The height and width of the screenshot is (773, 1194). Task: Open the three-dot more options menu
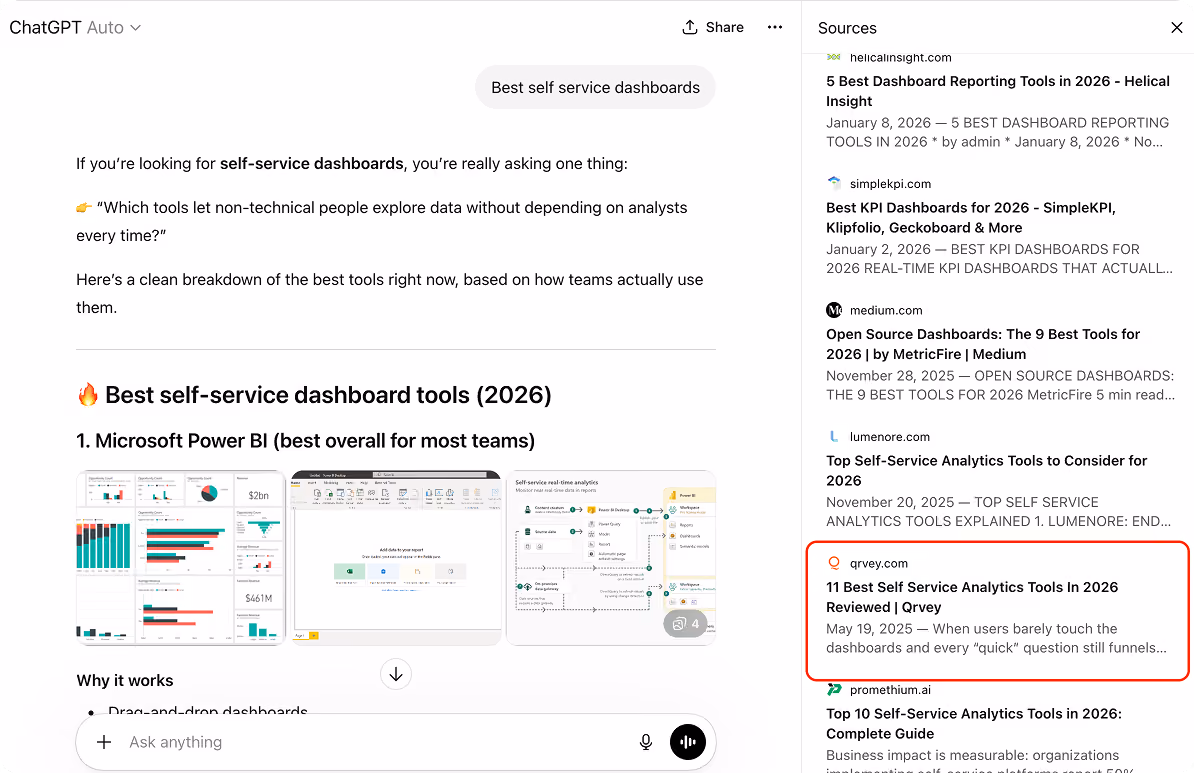[774, 27]
